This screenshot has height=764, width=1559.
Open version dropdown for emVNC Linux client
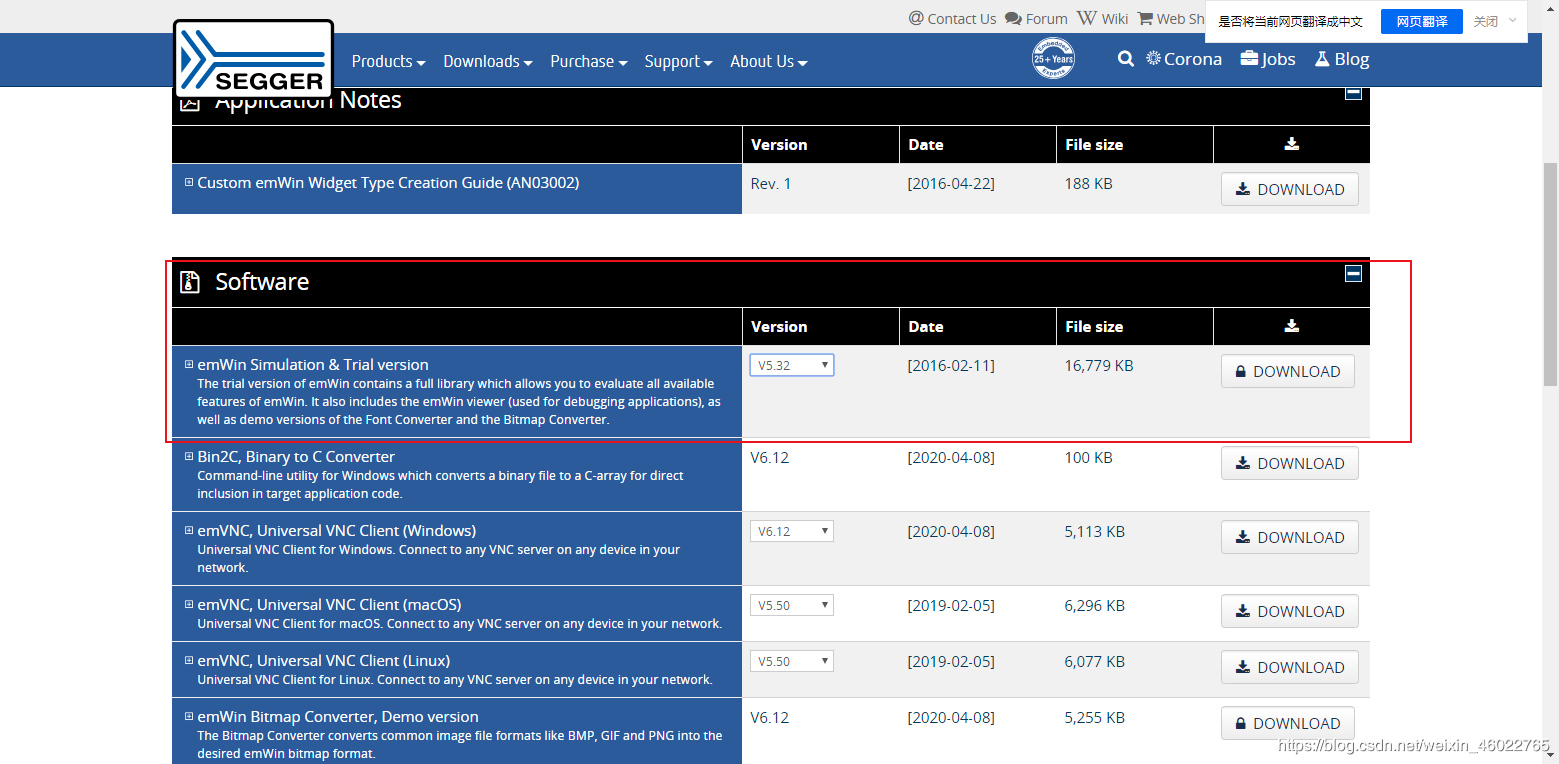[792, 661]
